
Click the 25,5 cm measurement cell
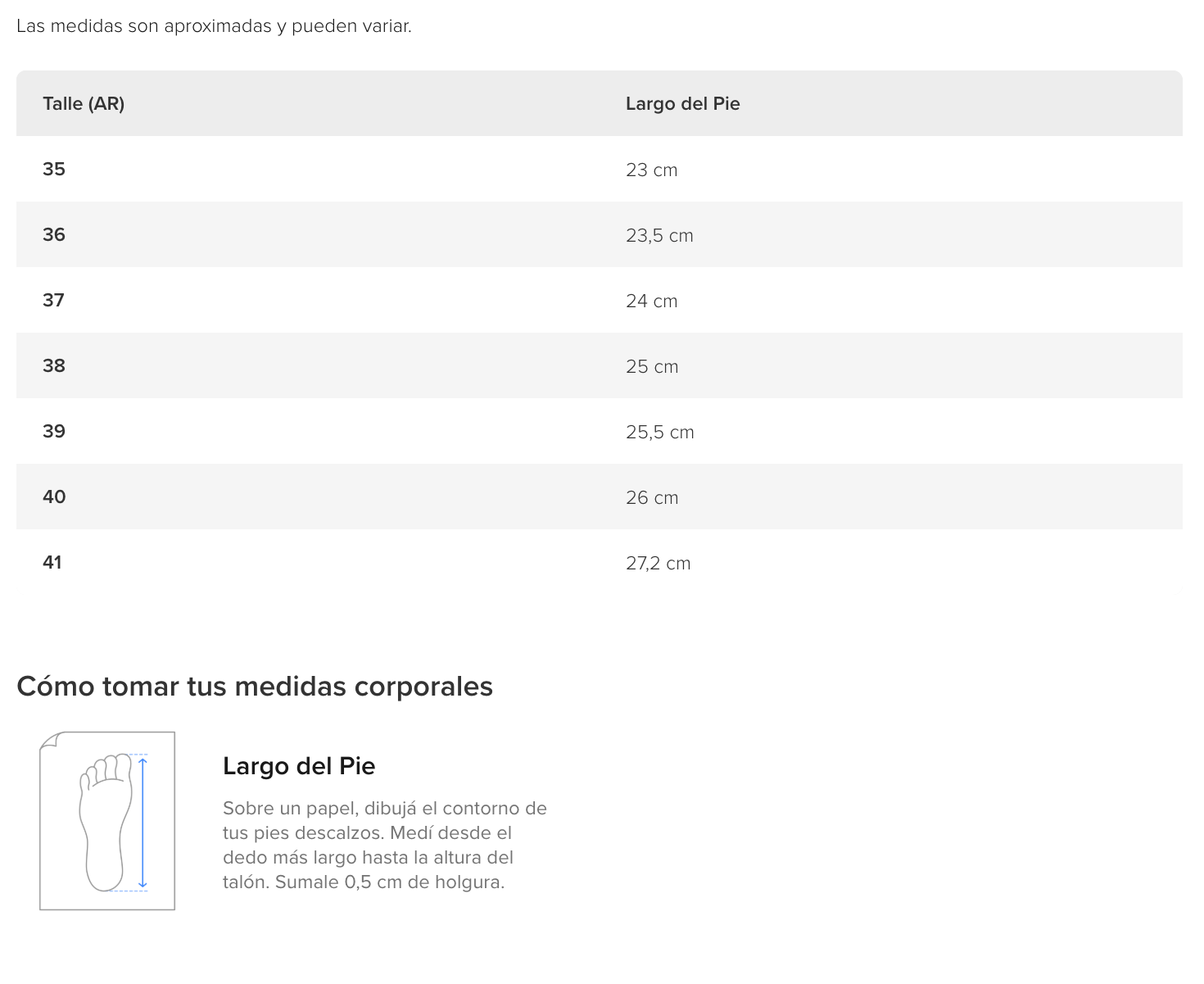(x=660, y=432)
